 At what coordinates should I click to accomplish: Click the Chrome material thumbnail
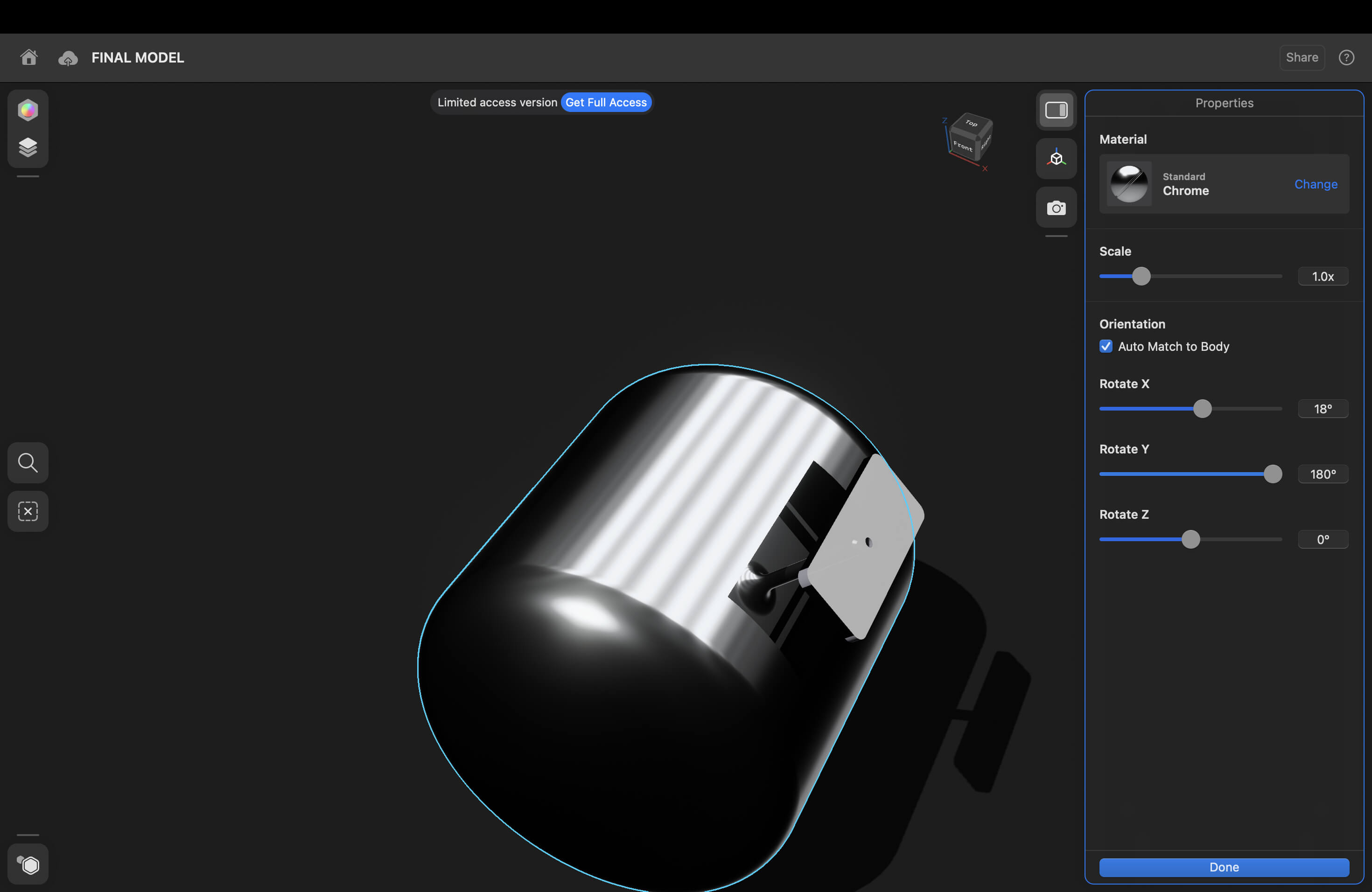point(1129,184)
